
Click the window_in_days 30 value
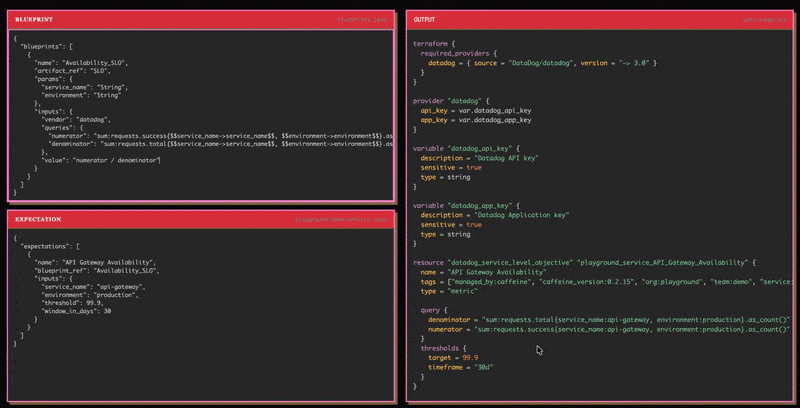coord(107,310)
